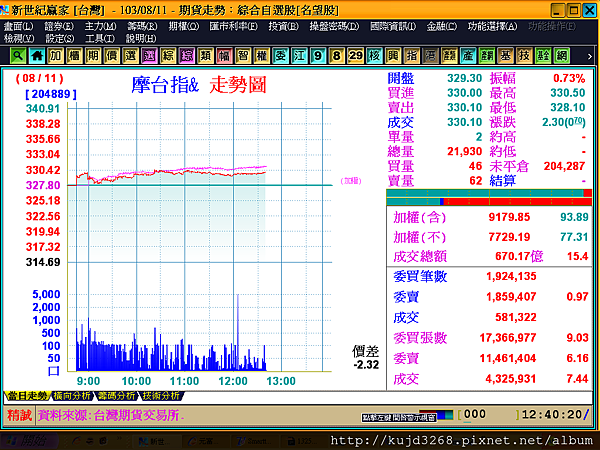The width and height of the screenshot is (600, 450).
Task: Open the 證券(E) menu
Action: pos(59,26)
